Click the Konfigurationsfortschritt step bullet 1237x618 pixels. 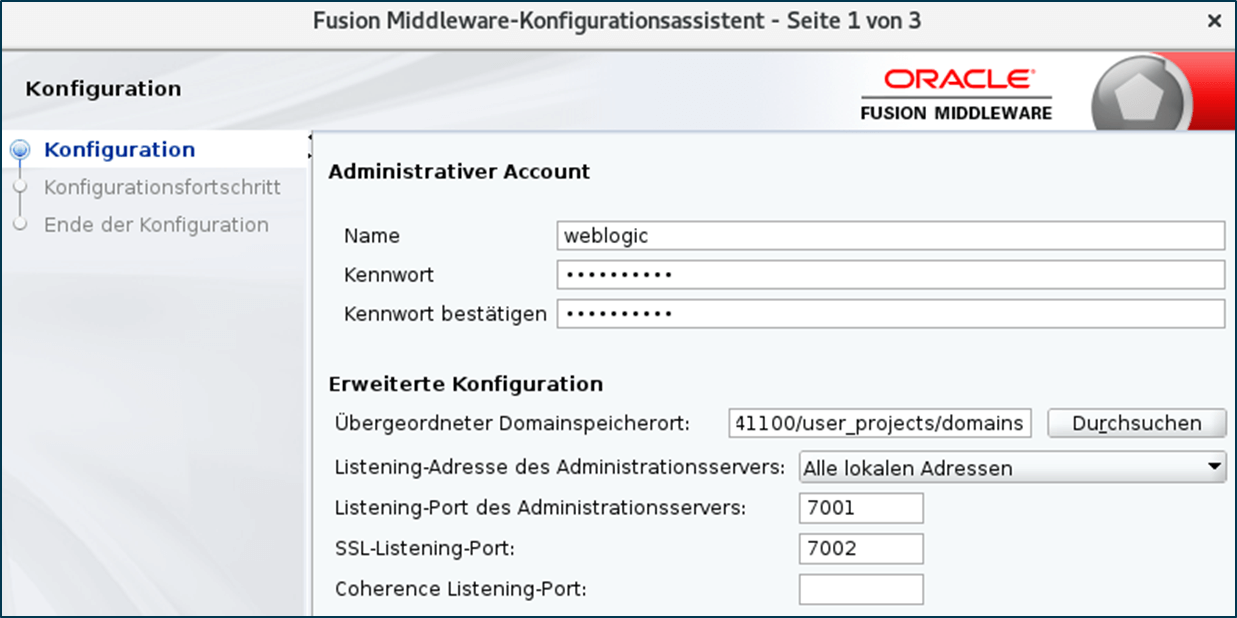click(20, 187)
